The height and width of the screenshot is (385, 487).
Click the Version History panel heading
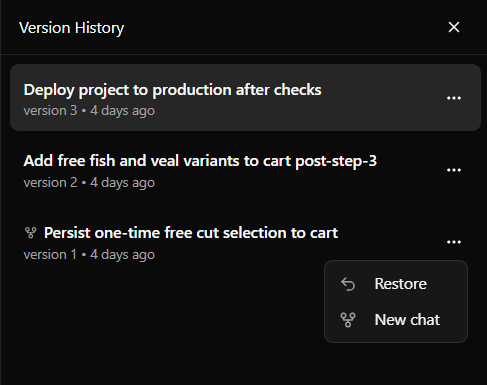(x=71, y=28)
